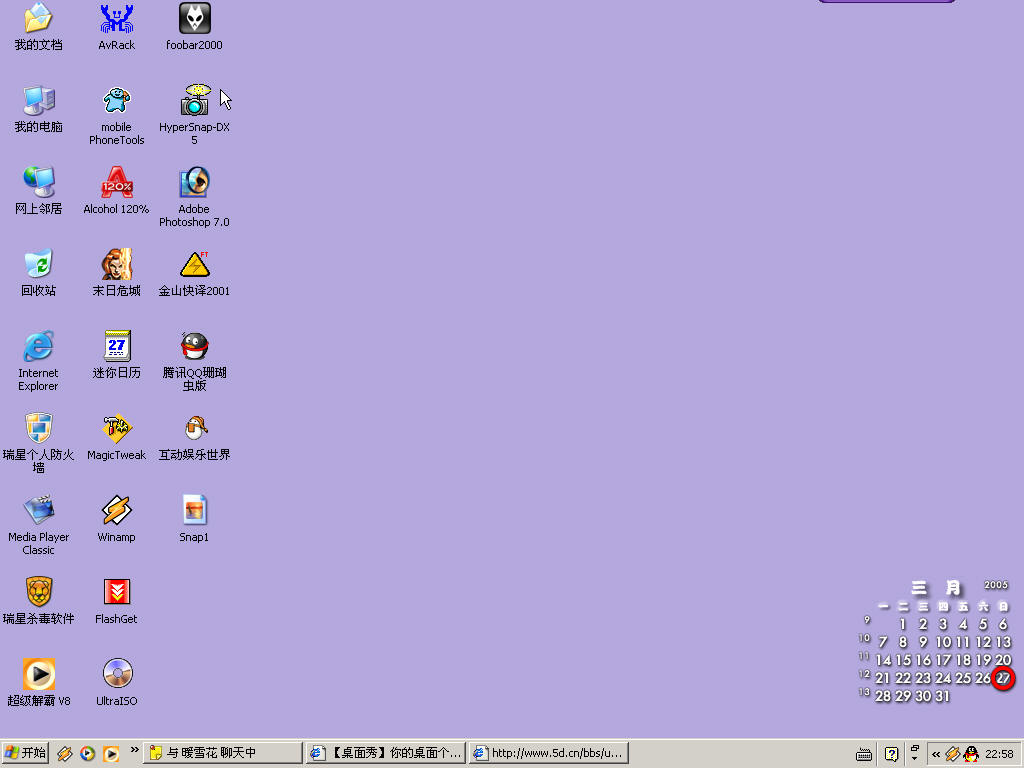The height and width of the screenshot is (768, 1024).
Task: Open 金山快译2001 shortcut
Action: click(195, 264)
